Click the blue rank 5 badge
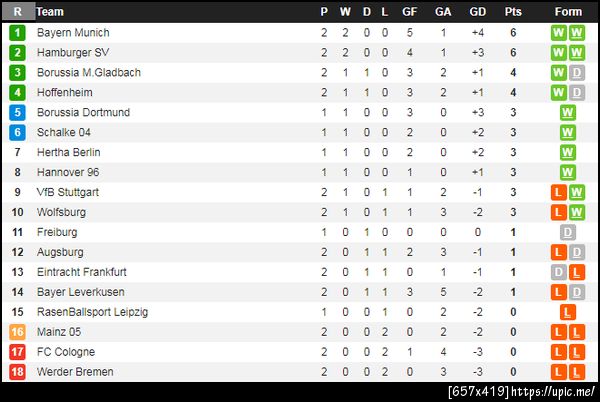This screenshot has height=402, width=600. 17,113
